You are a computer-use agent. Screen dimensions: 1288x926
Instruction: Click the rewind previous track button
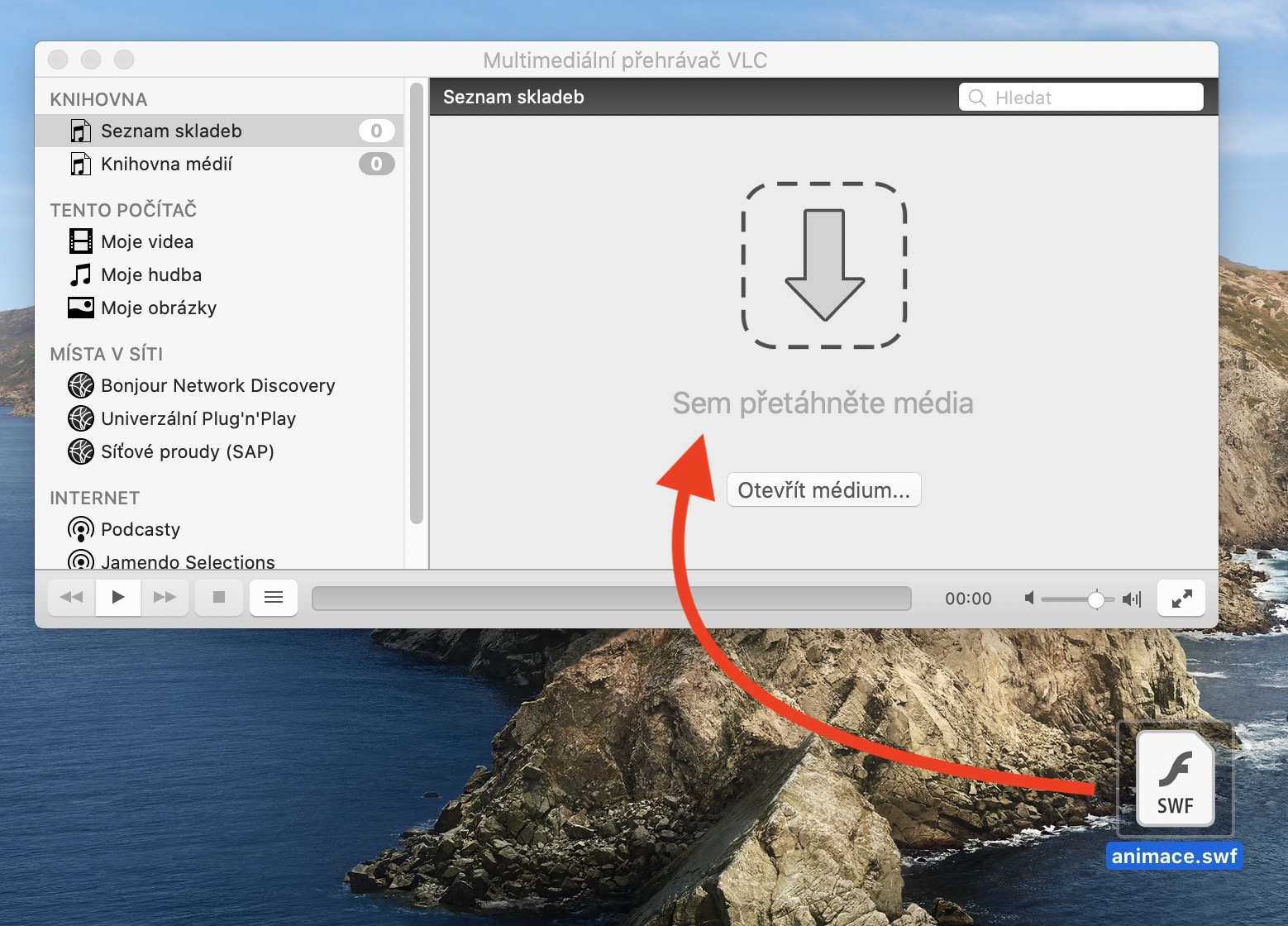click(72, 597)
